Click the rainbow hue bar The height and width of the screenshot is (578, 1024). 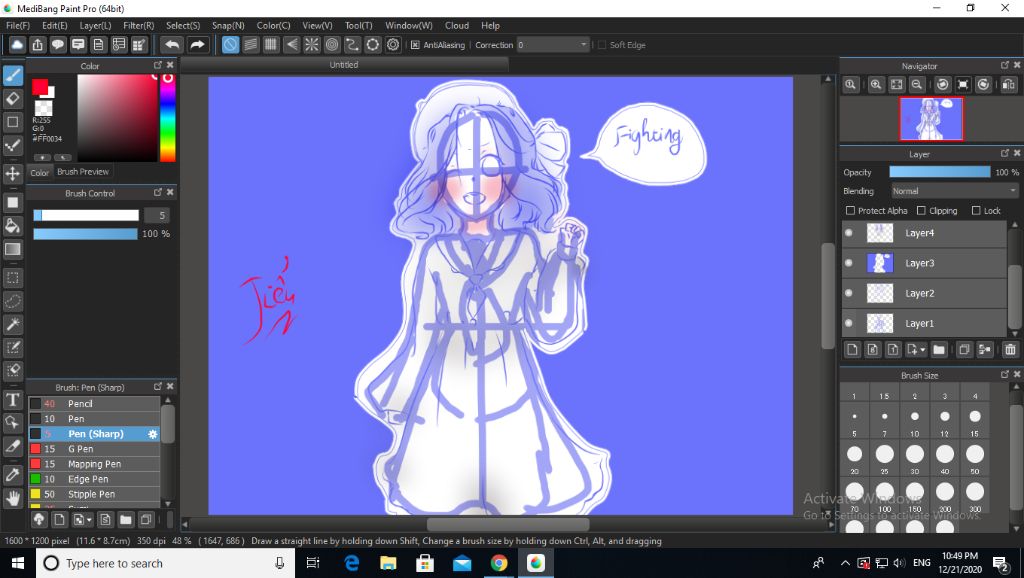[x=168, y=118]
